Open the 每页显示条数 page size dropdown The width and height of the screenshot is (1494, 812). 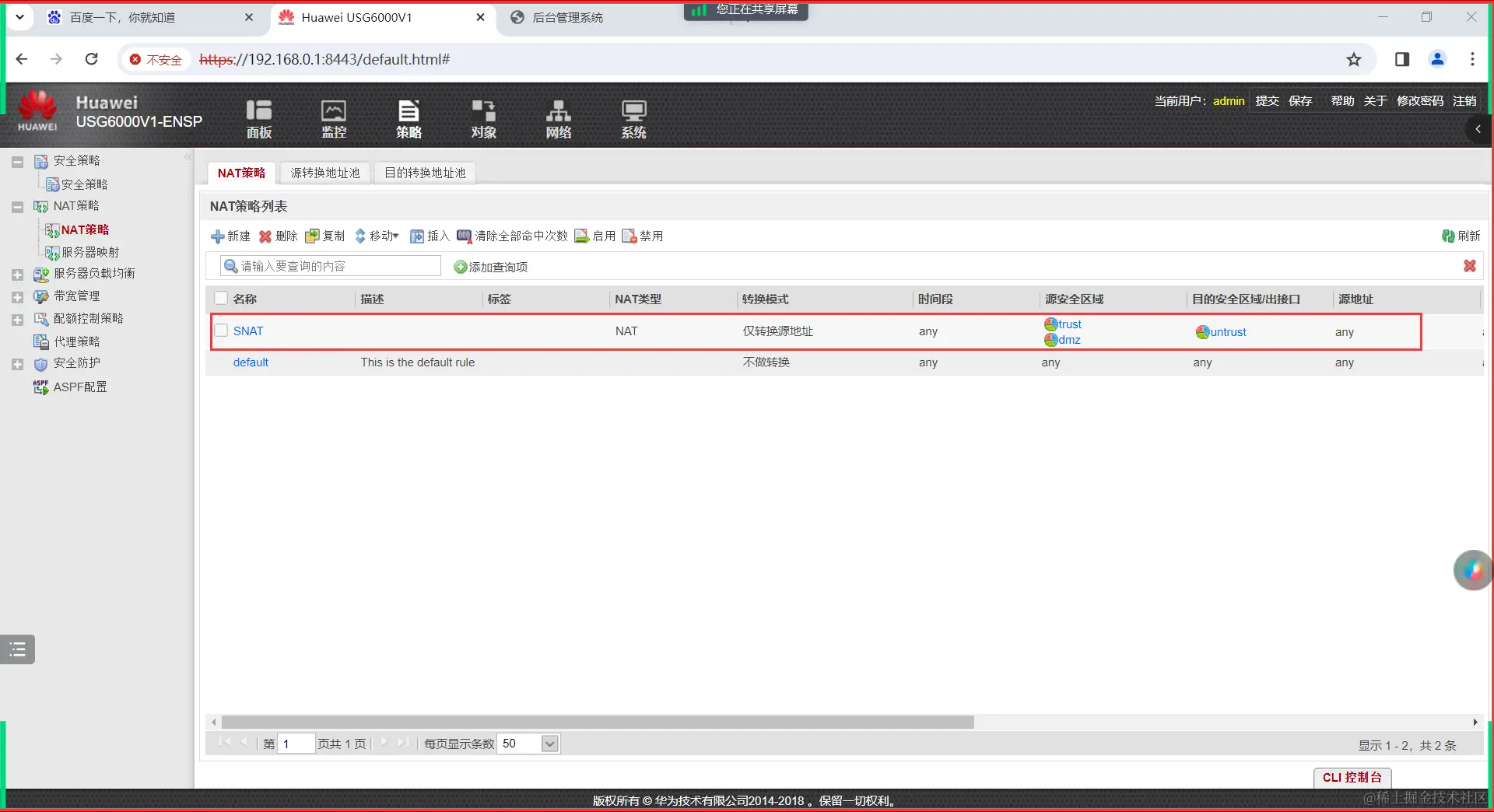pyautogui.click(x=549, y=744)
